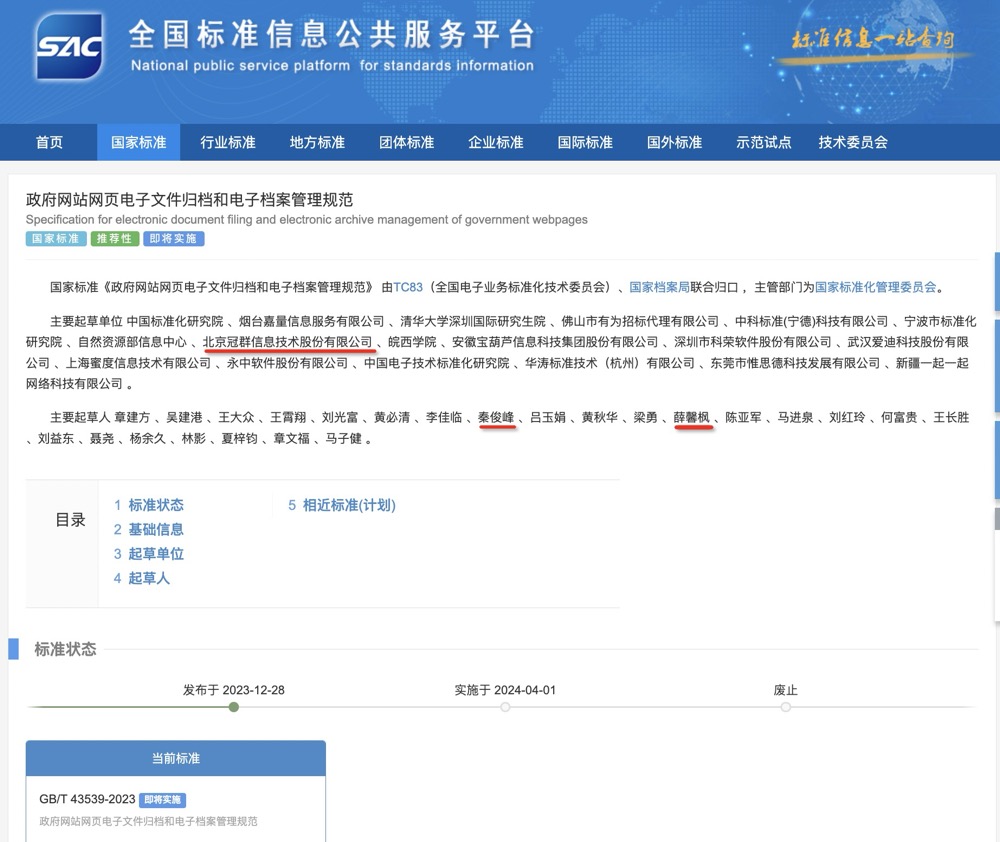Click the green 推荐性 tag badge
Image resolution: width=1000 pixels, height=842 pixels.
115,239
